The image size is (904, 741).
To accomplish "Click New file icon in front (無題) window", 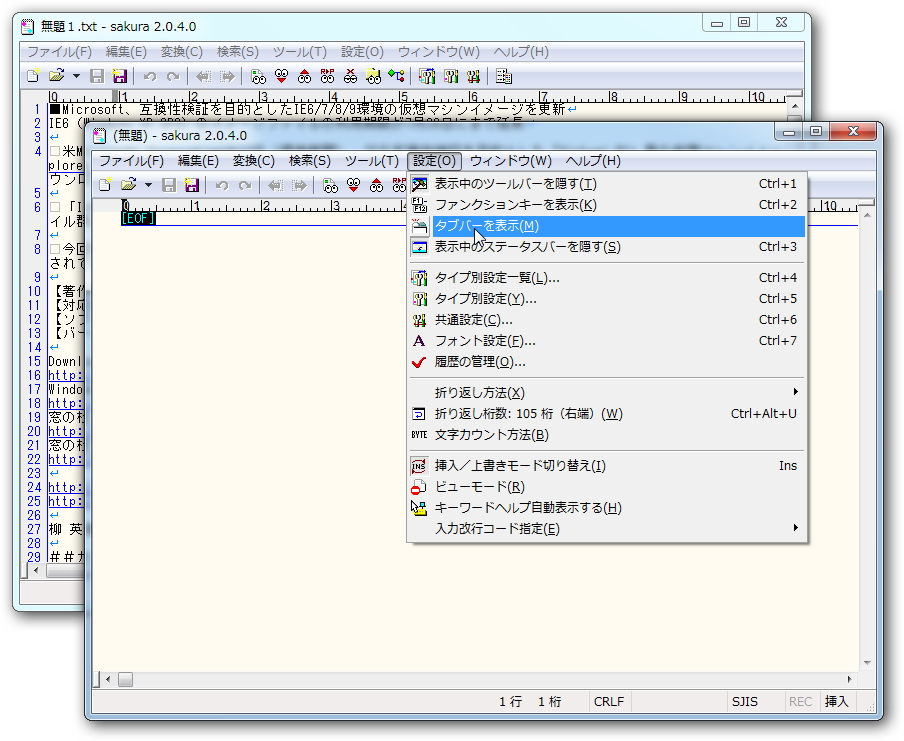I will (105, 185).
